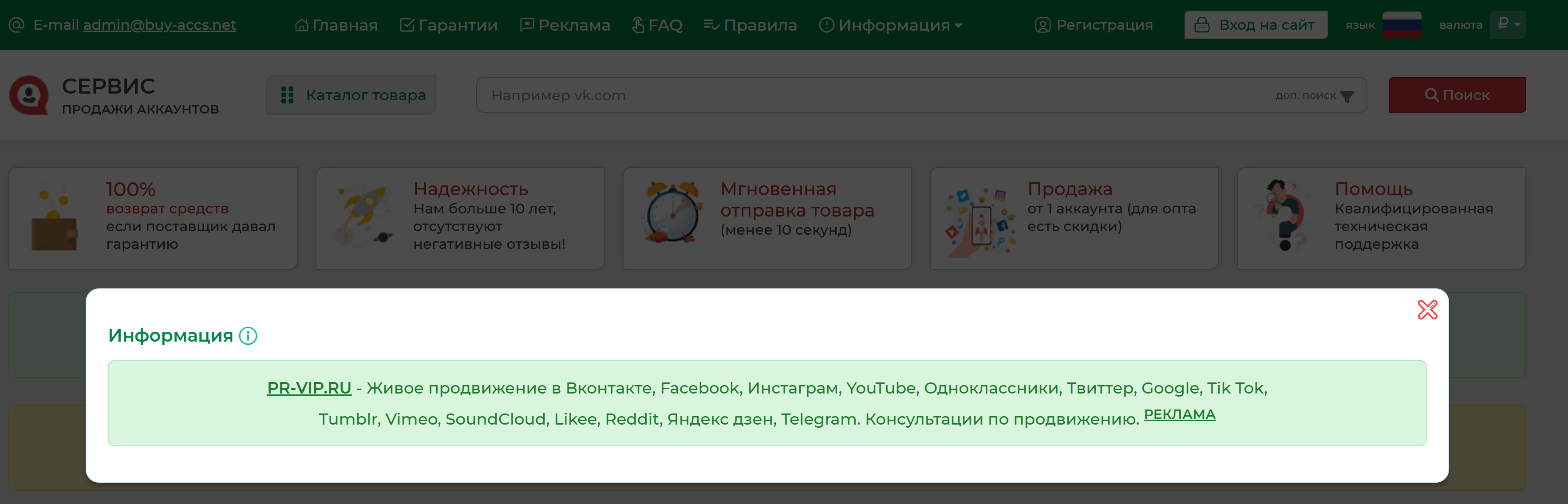This screenshot has width=1568, height=504.
Task: Click the Russian flag language icon
Action: [1401, 25]
